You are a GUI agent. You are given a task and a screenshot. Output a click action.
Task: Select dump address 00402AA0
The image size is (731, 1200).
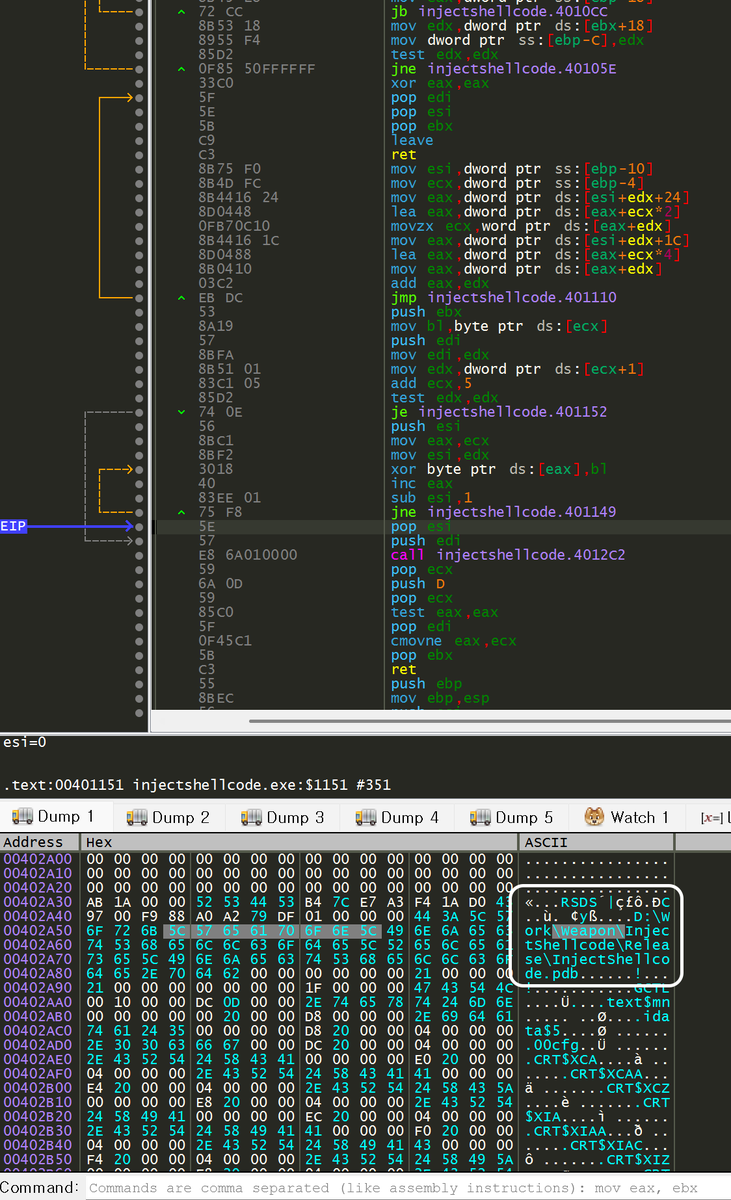pos(38,1002)
